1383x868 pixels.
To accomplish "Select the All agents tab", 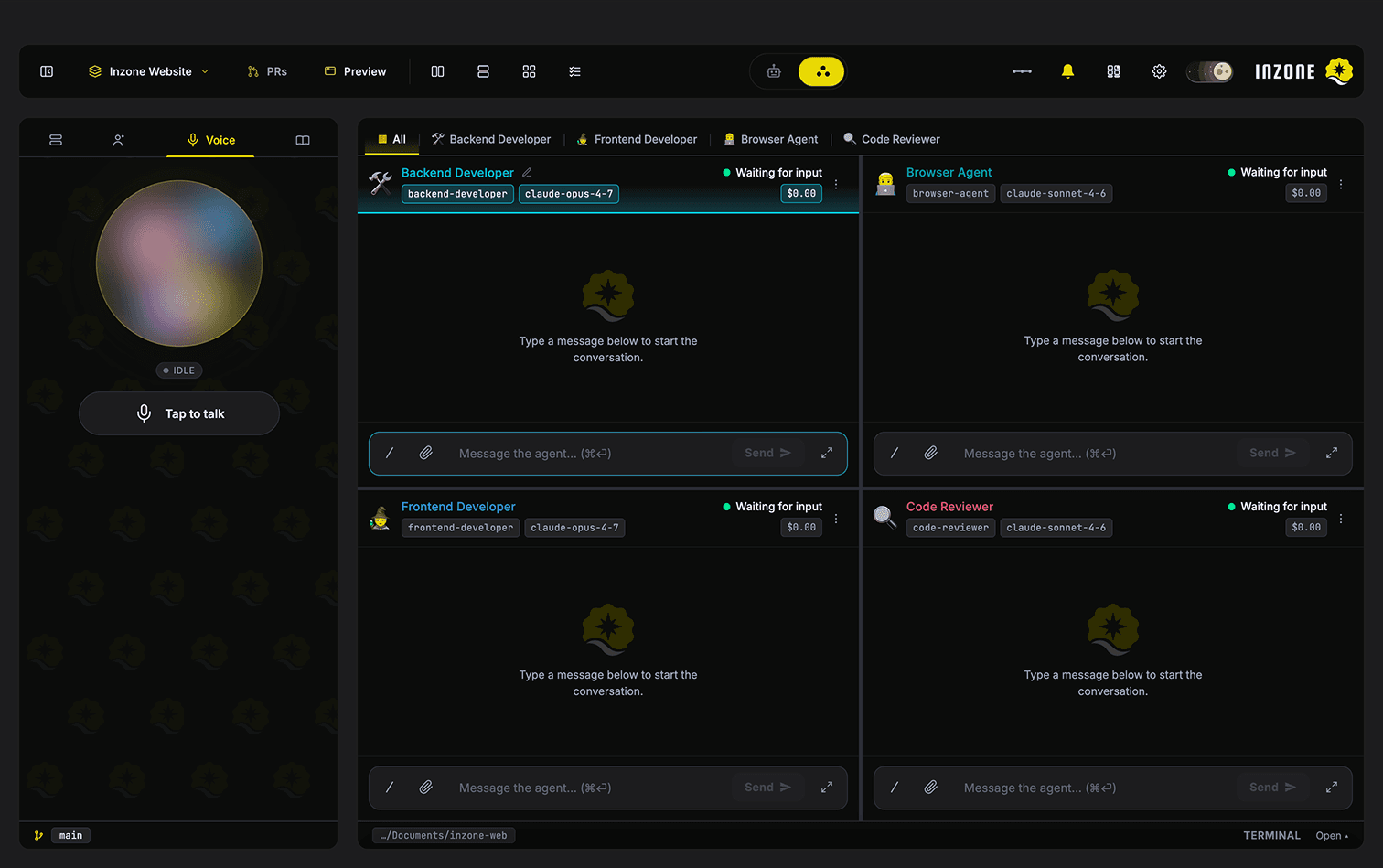I will click(x=391, y=139).
